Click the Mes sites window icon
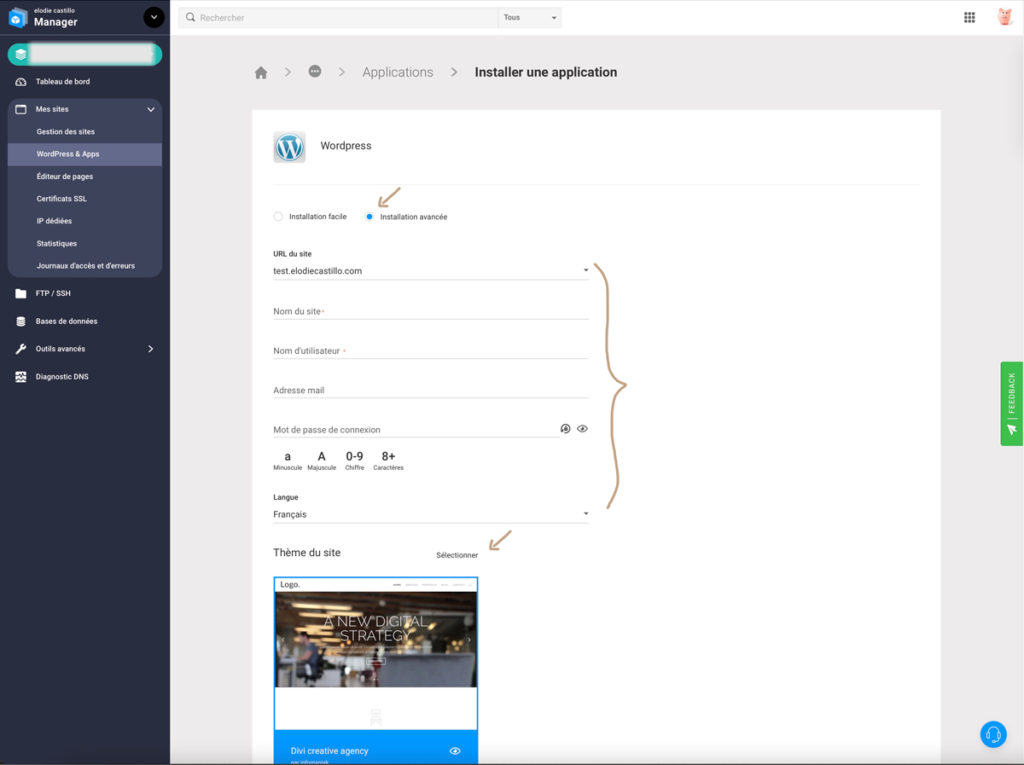1024x765 pixels. pyautogui.click(x=21, y=109)
